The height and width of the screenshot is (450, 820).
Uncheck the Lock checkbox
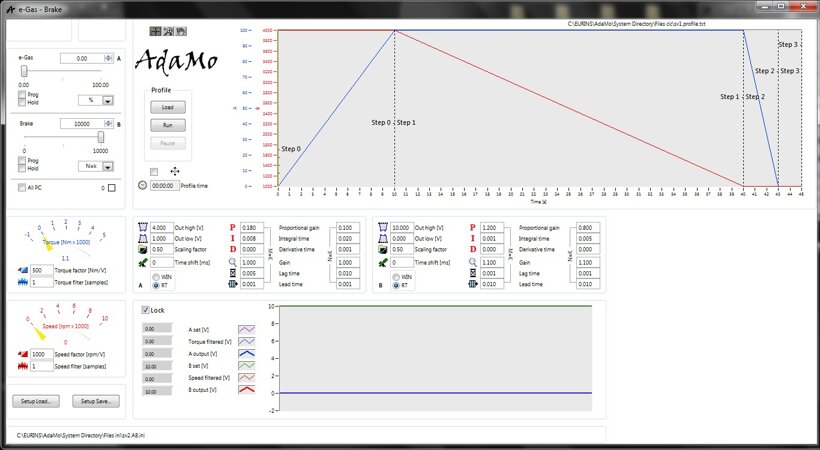146,310
